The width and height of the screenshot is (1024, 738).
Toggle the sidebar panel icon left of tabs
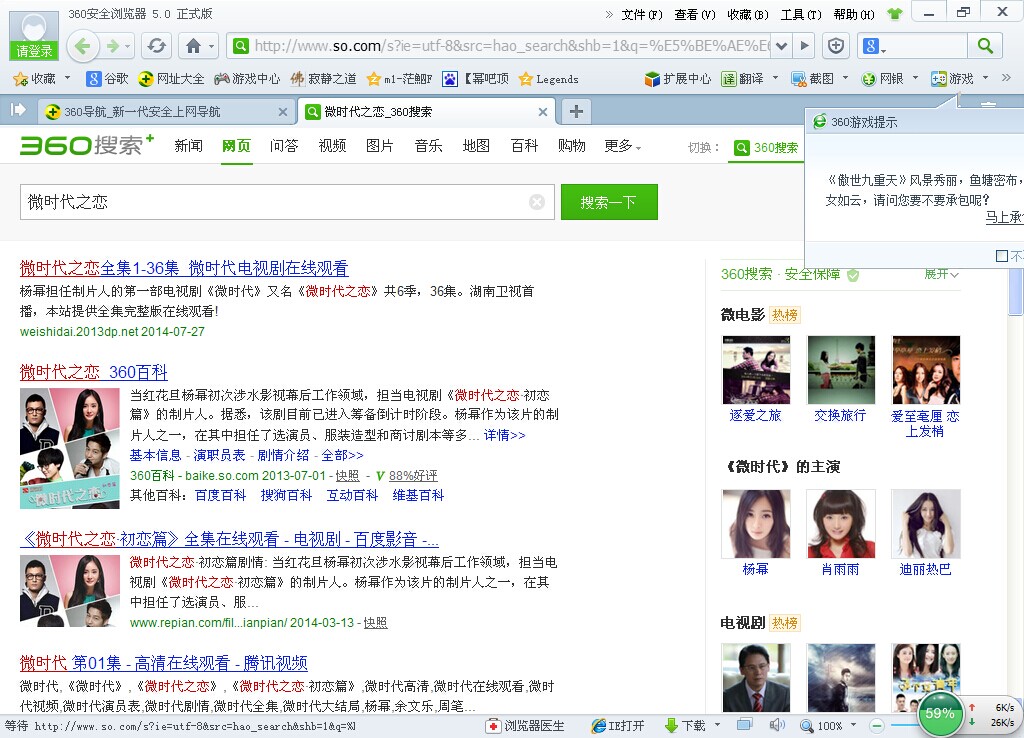[18, 110]
